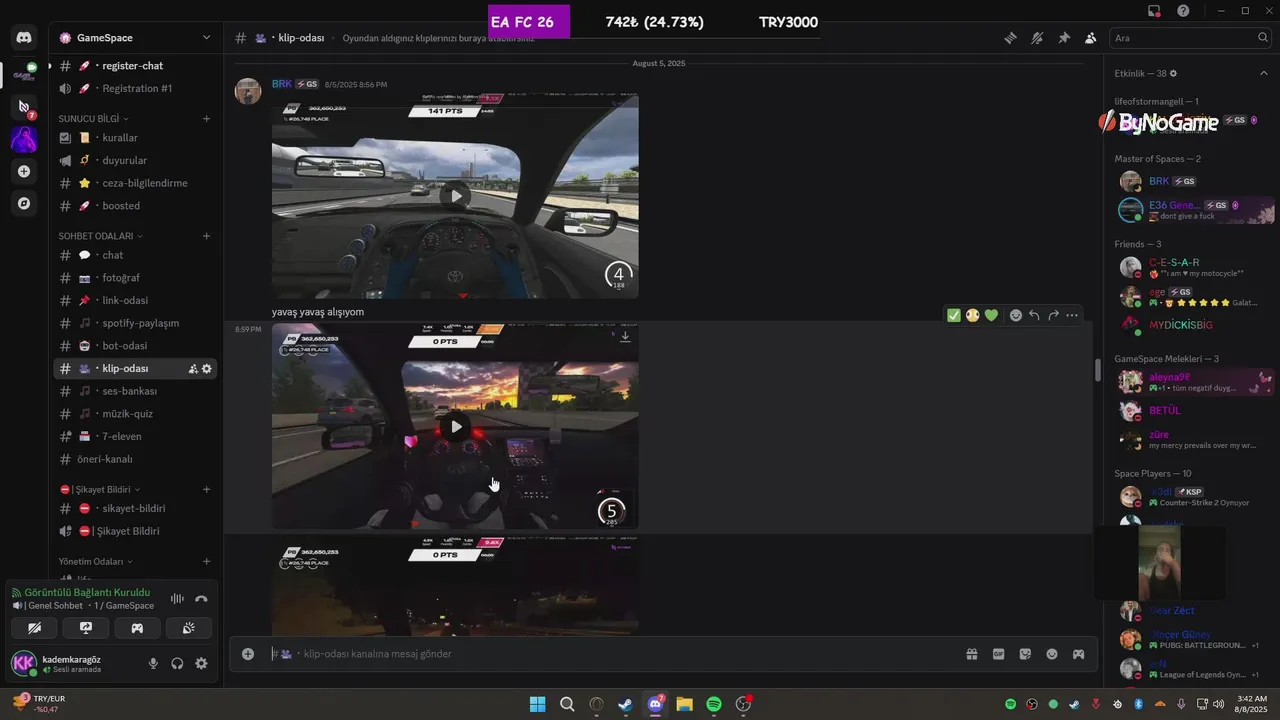
Task: Expand GameSpace server dropdown menu
Action: tap(206, 38)
